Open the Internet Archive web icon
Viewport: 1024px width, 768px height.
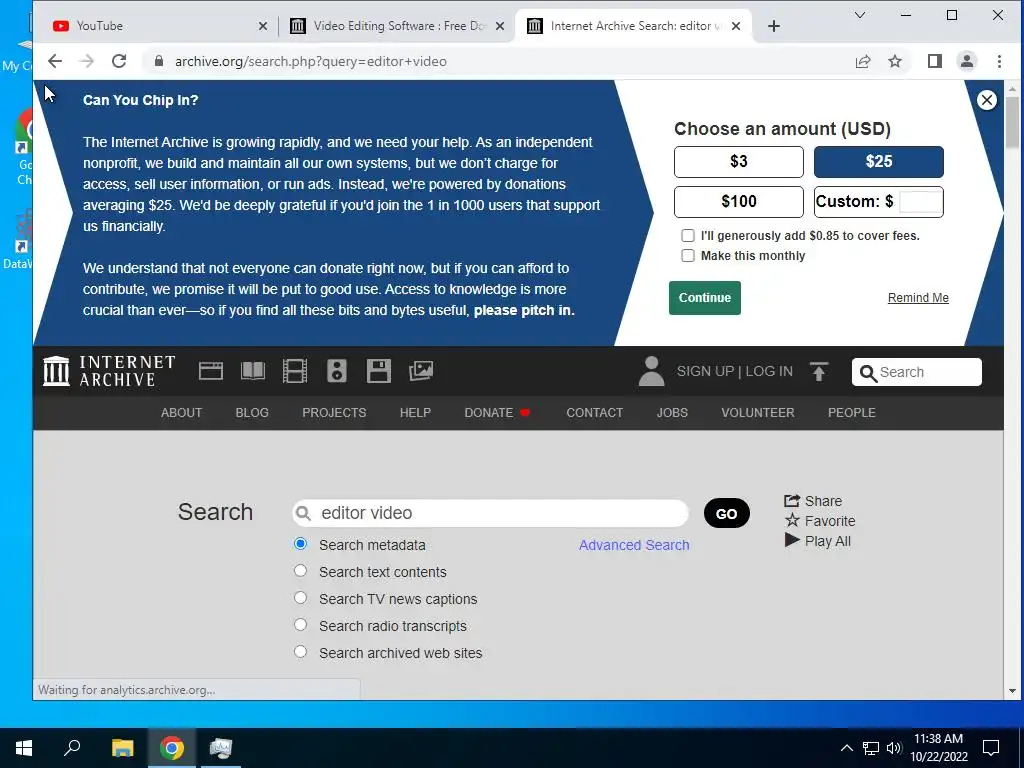[x=211, y=371]
